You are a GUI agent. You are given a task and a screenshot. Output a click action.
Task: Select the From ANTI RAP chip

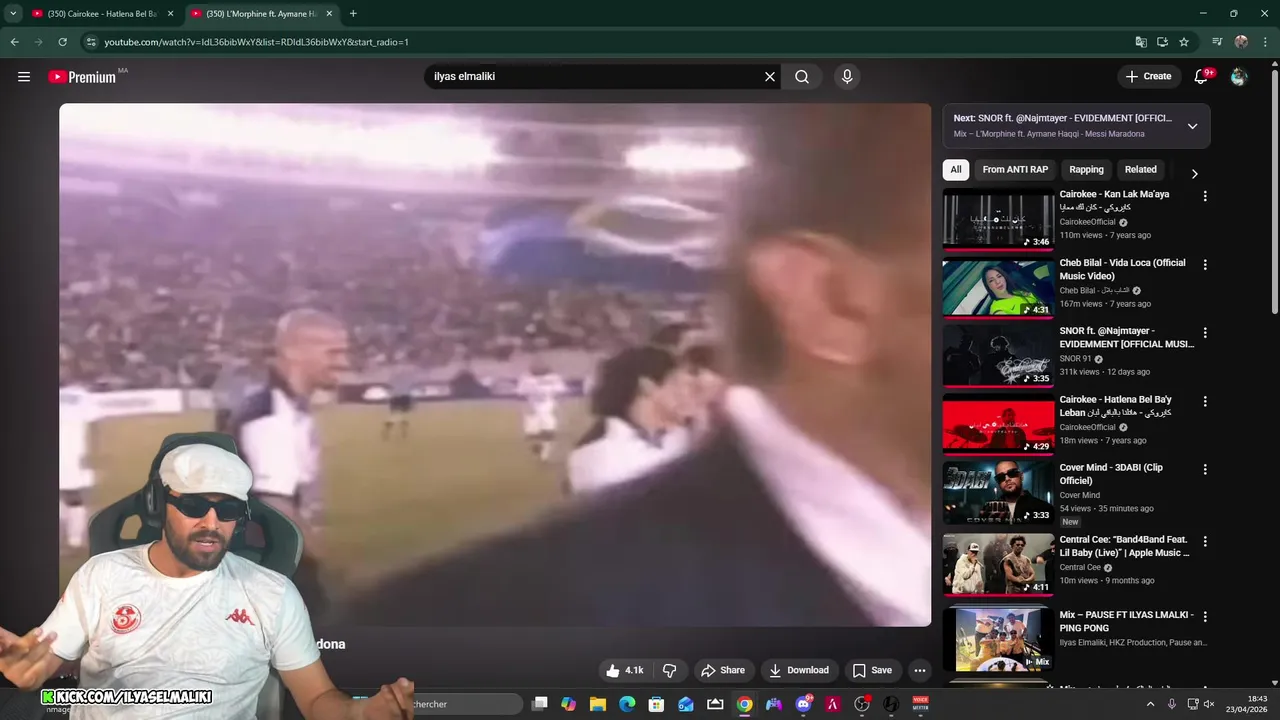click(1015, 170)
